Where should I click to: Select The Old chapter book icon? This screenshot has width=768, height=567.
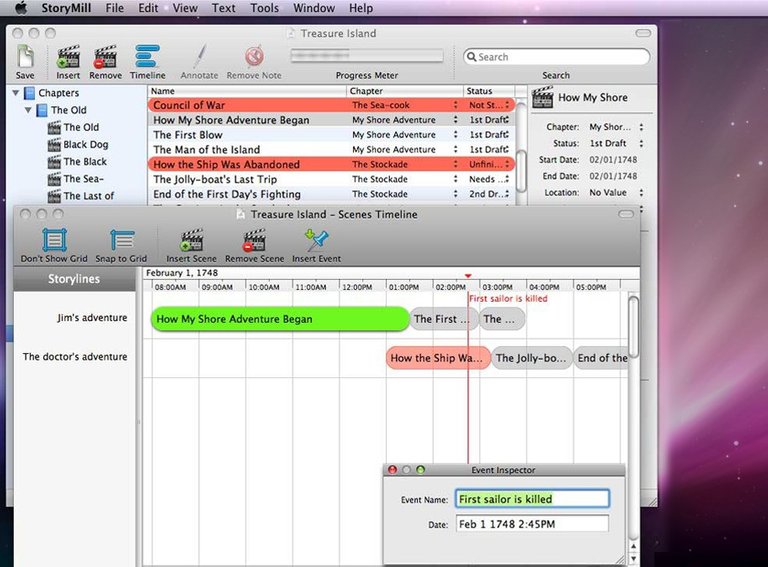(42, 110)
